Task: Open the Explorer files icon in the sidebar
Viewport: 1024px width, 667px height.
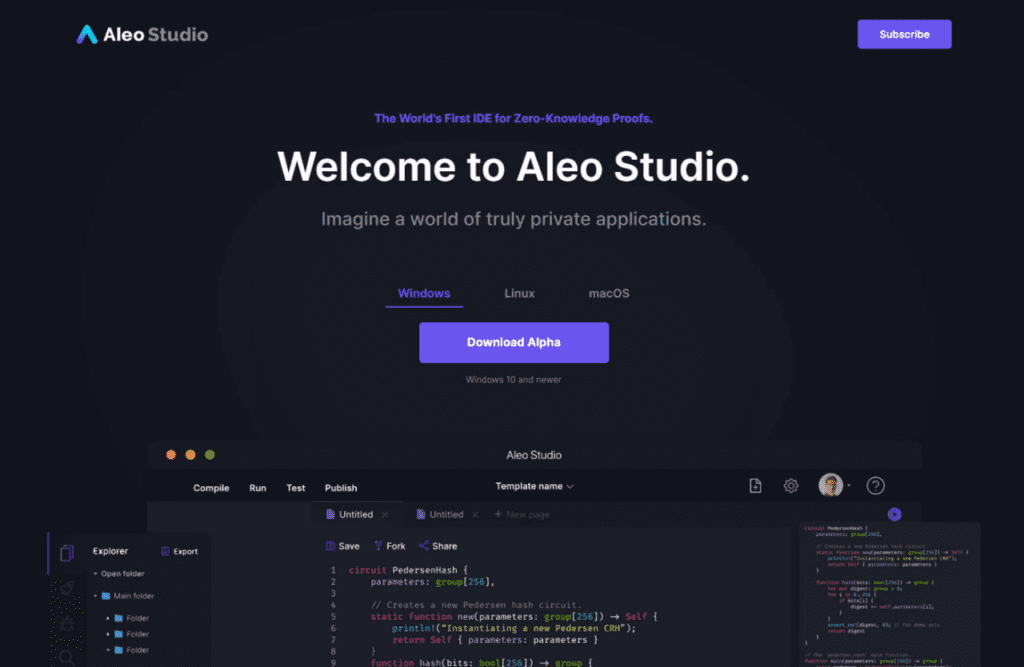Action: (x=67, y=552)
